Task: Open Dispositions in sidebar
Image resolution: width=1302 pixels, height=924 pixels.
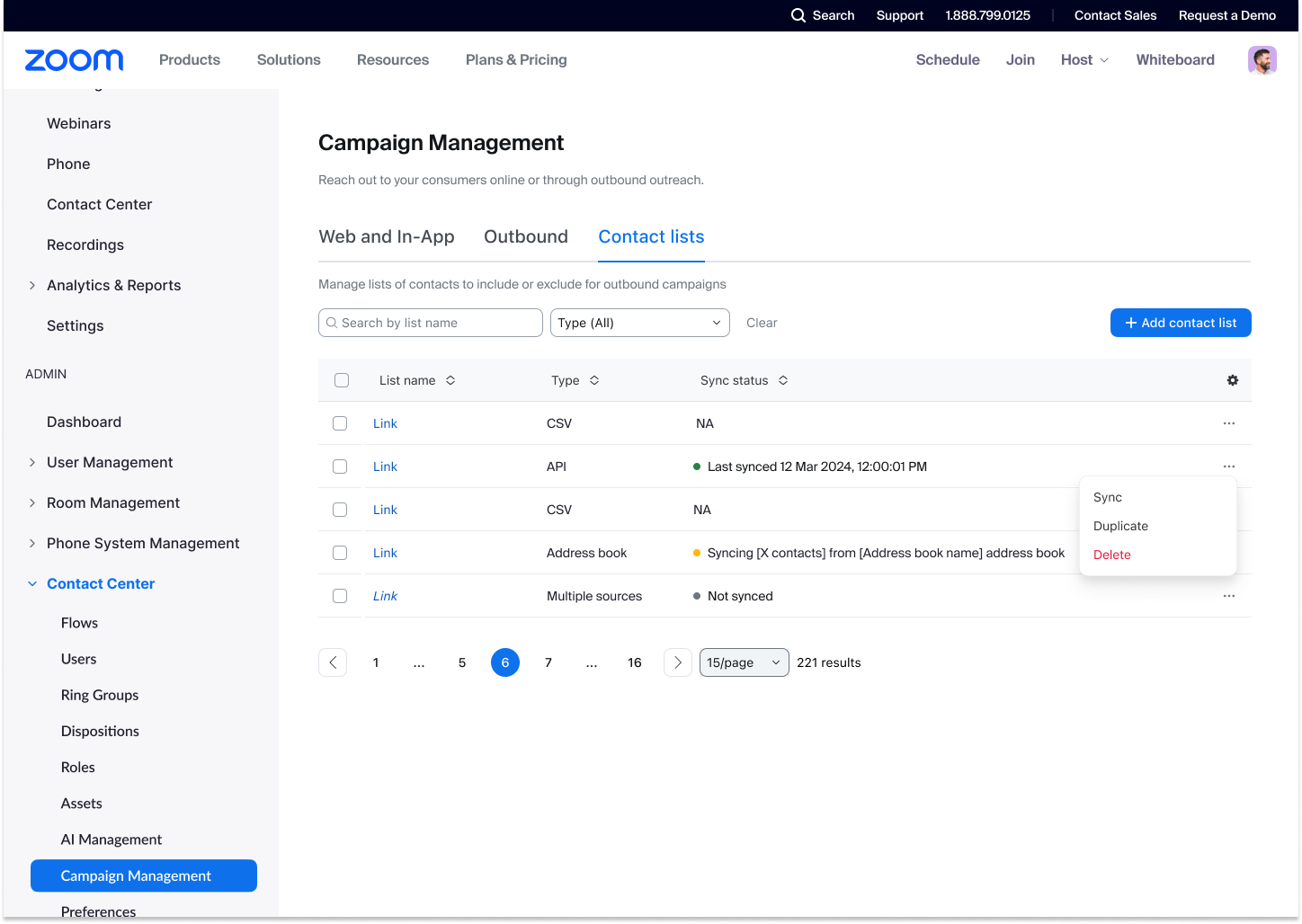Action: 100,731
